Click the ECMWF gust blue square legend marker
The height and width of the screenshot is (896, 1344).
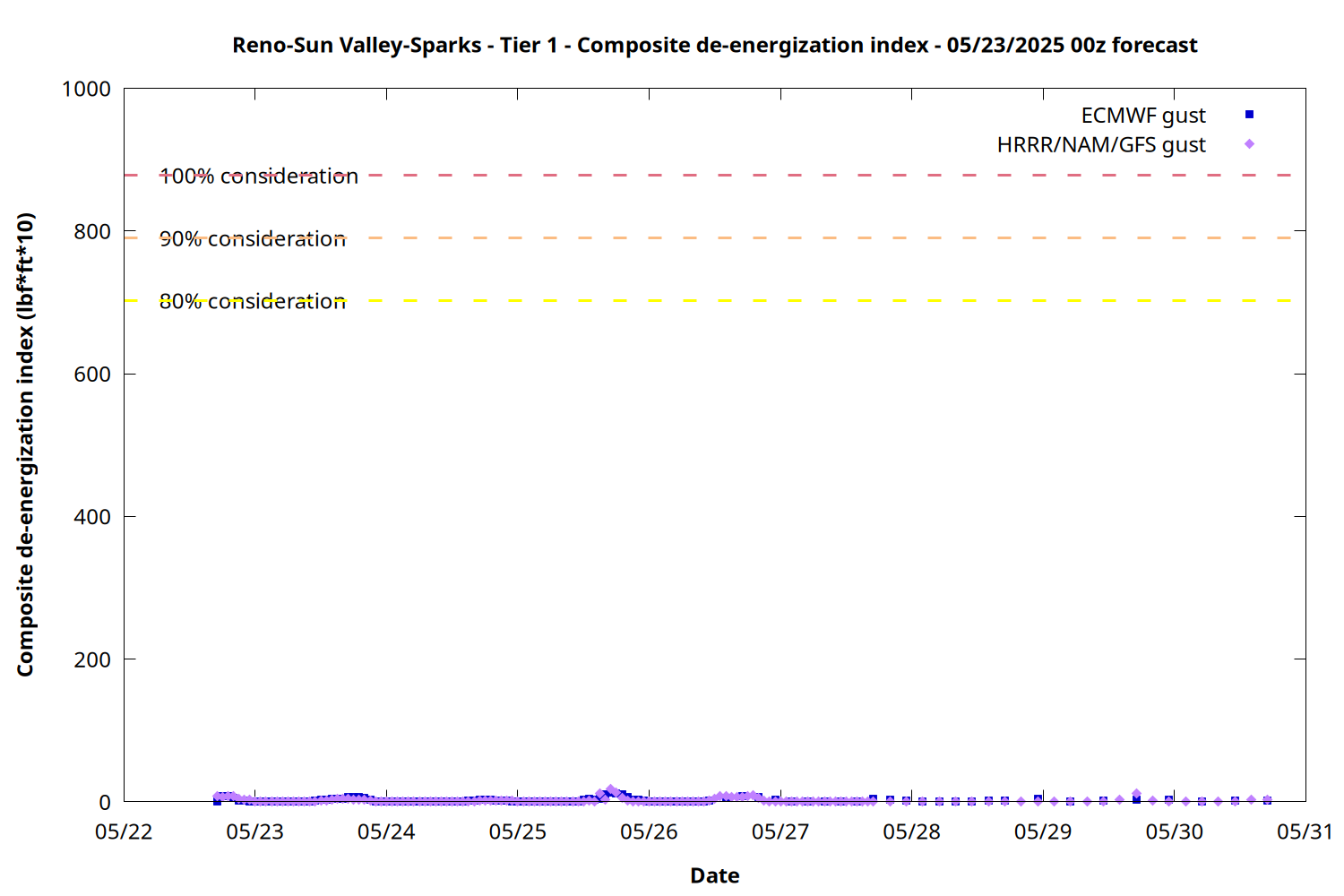[x=1249, y=115]
